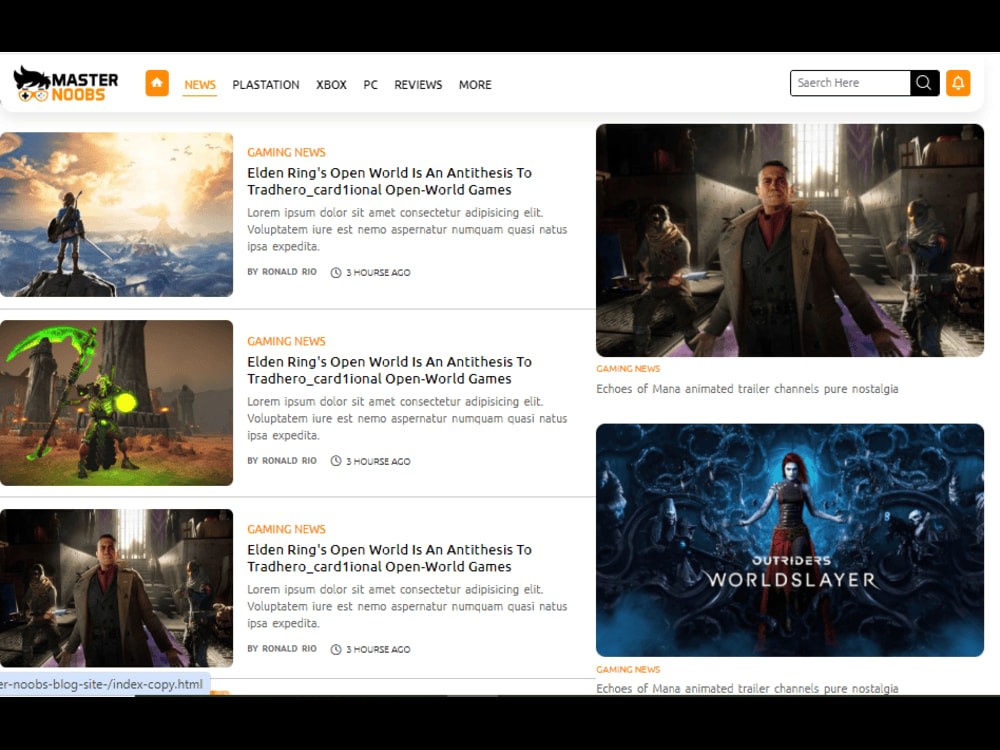Open third Elden Ring article headline
Viewport: 1000px width, 750px height.
[x=389, y=558]
